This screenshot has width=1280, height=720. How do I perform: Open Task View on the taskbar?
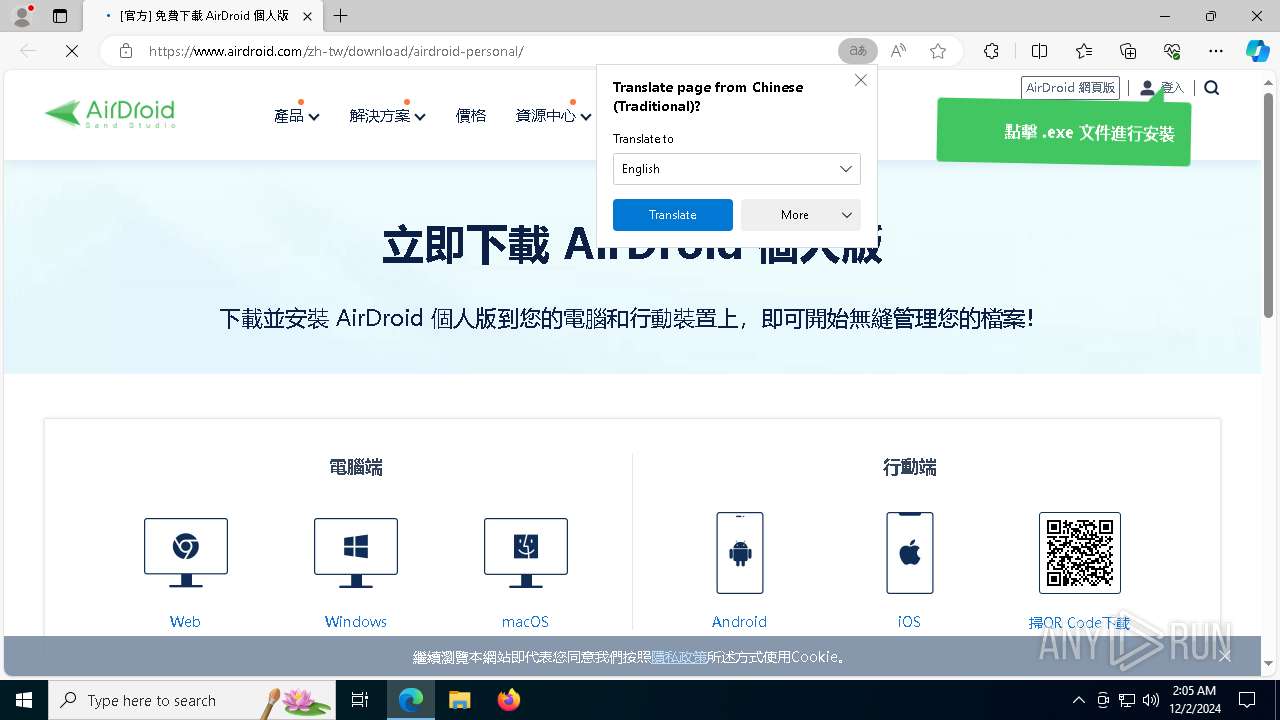click(x=360, y=700)
